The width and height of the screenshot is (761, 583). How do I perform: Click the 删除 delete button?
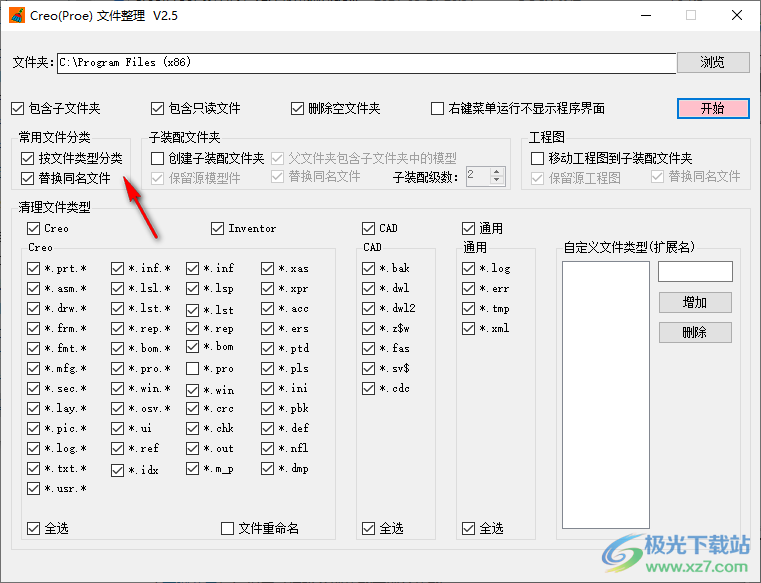click(x=695, y=333)
